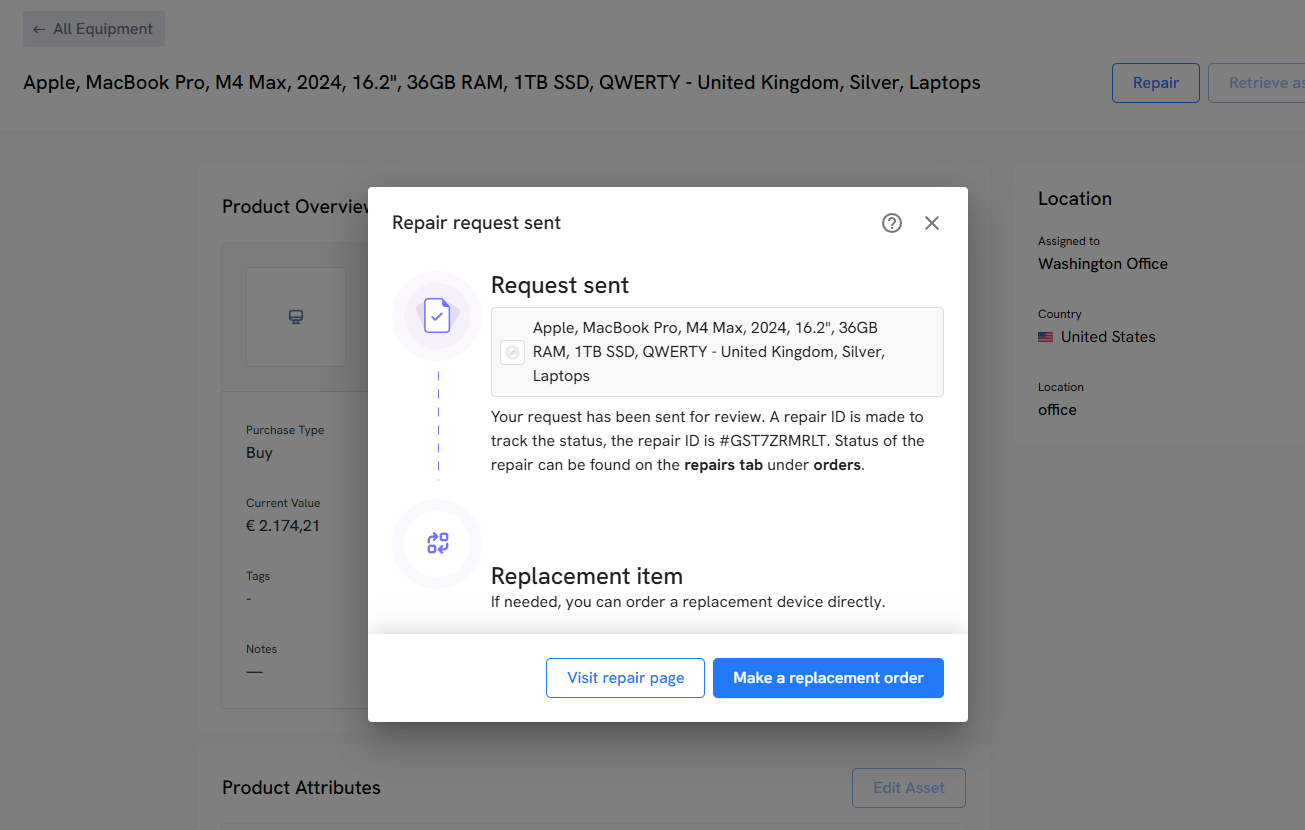Select the MacBook Pro item box in dialog
1305x830 pixels.
[717, 352]
